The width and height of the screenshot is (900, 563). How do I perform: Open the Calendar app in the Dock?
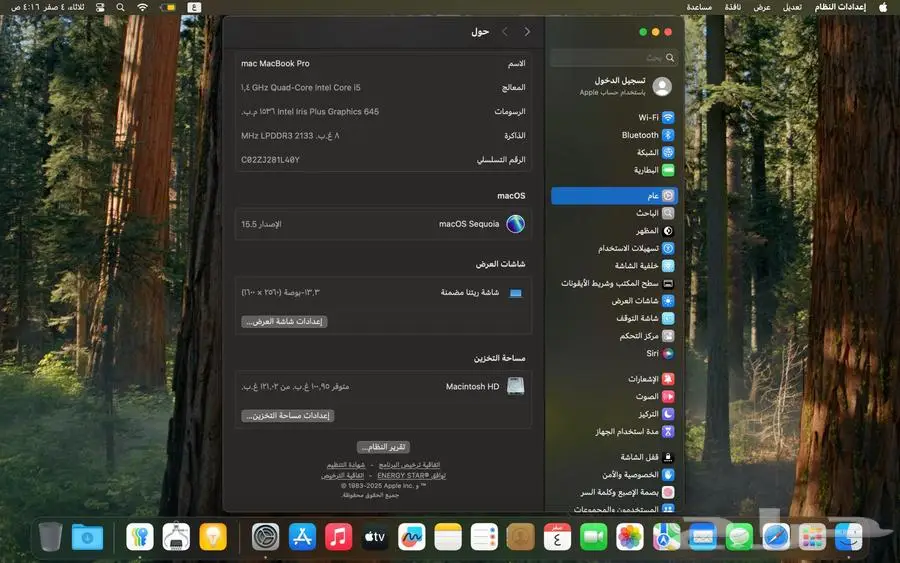tap(557, 537)
